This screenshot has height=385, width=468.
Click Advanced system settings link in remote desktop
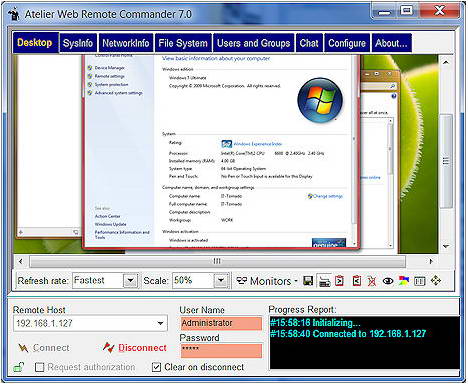[119, 93]
